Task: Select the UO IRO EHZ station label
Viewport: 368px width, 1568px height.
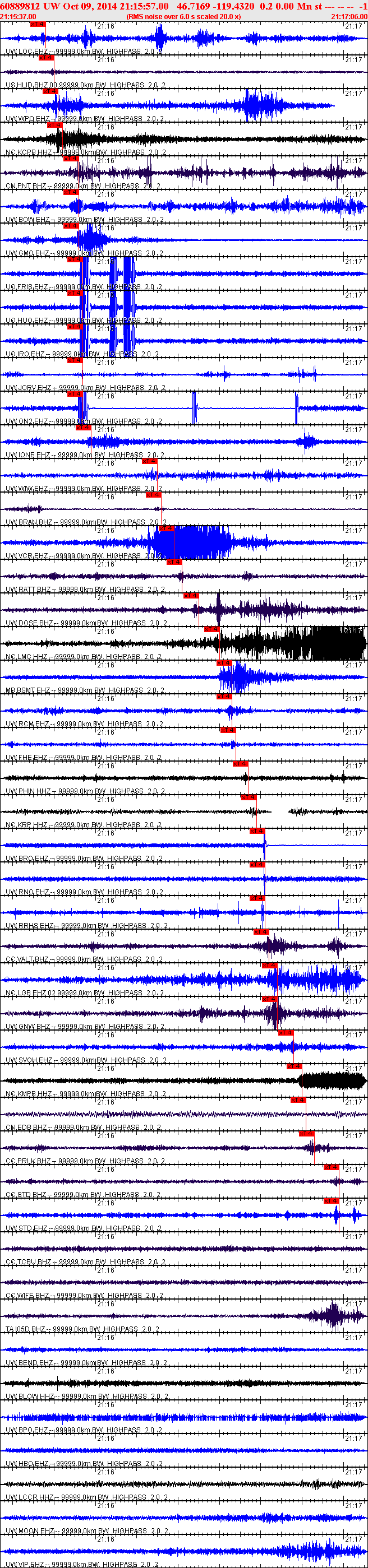Action: pyautogui.click(x=82, y=354)
